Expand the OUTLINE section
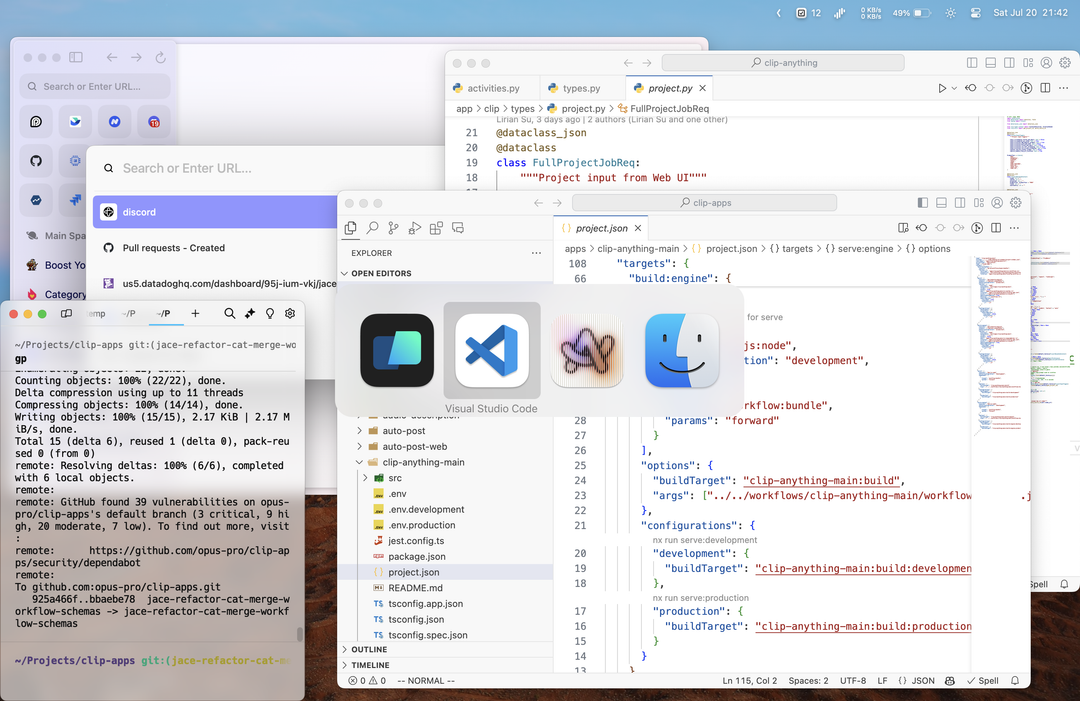 (x=369, y=649)
